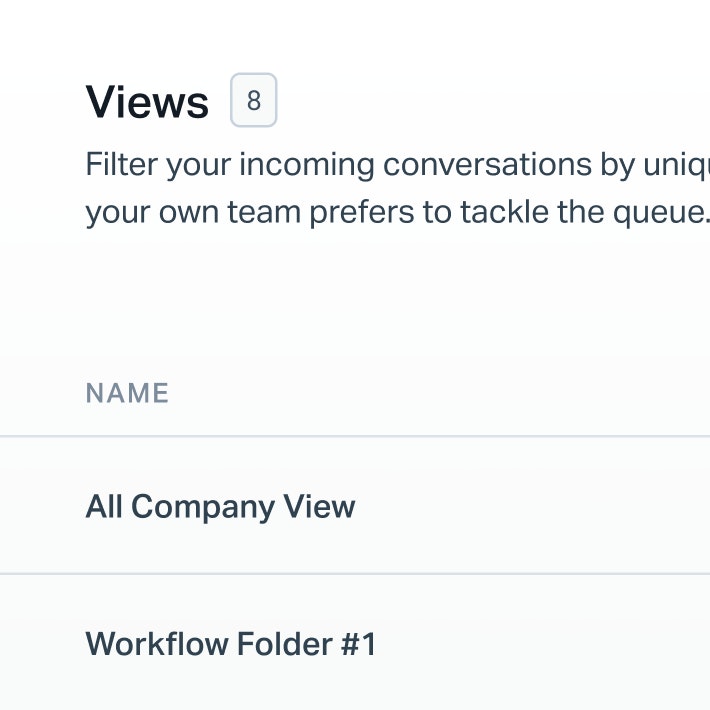This screenshot has height=710, width=710.
Task: Open the Workflow Folder #1 entry
Action: pos(230,644)
